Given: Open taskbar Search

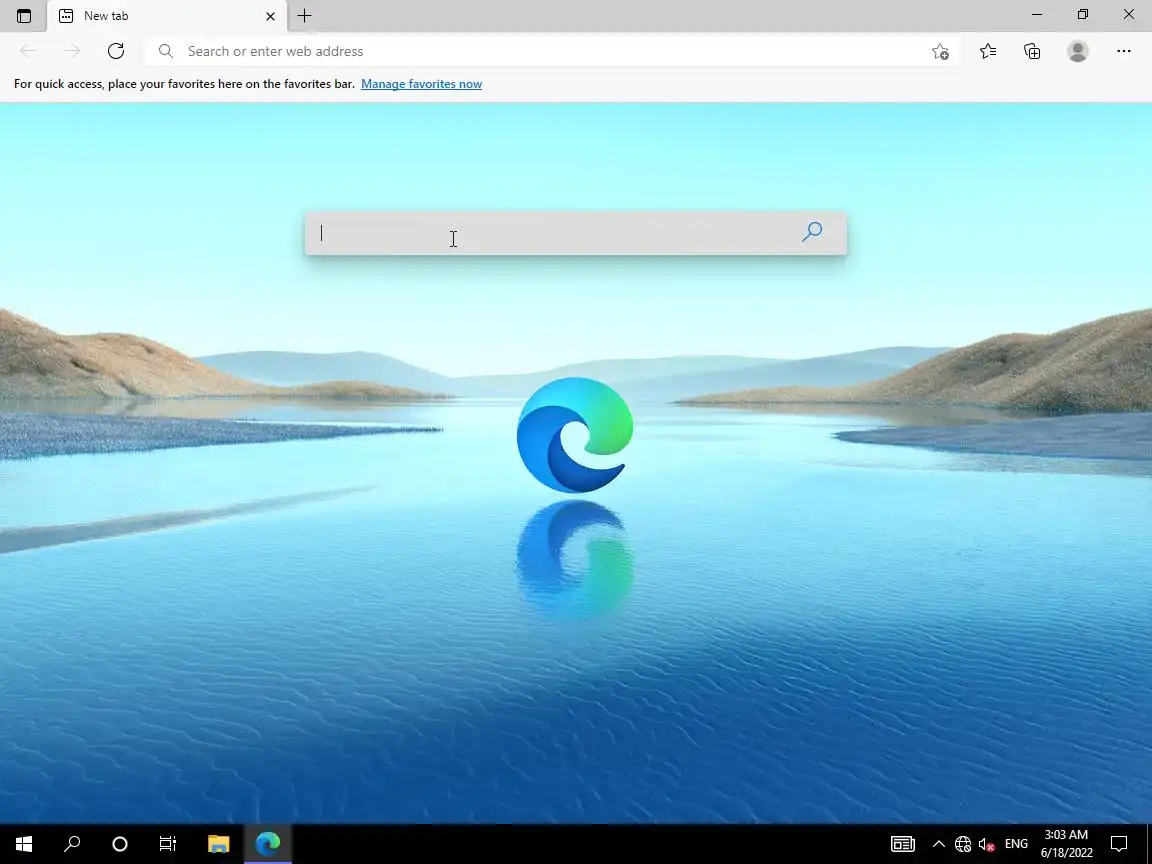Looking at the screenshot, I should tap(72, 843).
